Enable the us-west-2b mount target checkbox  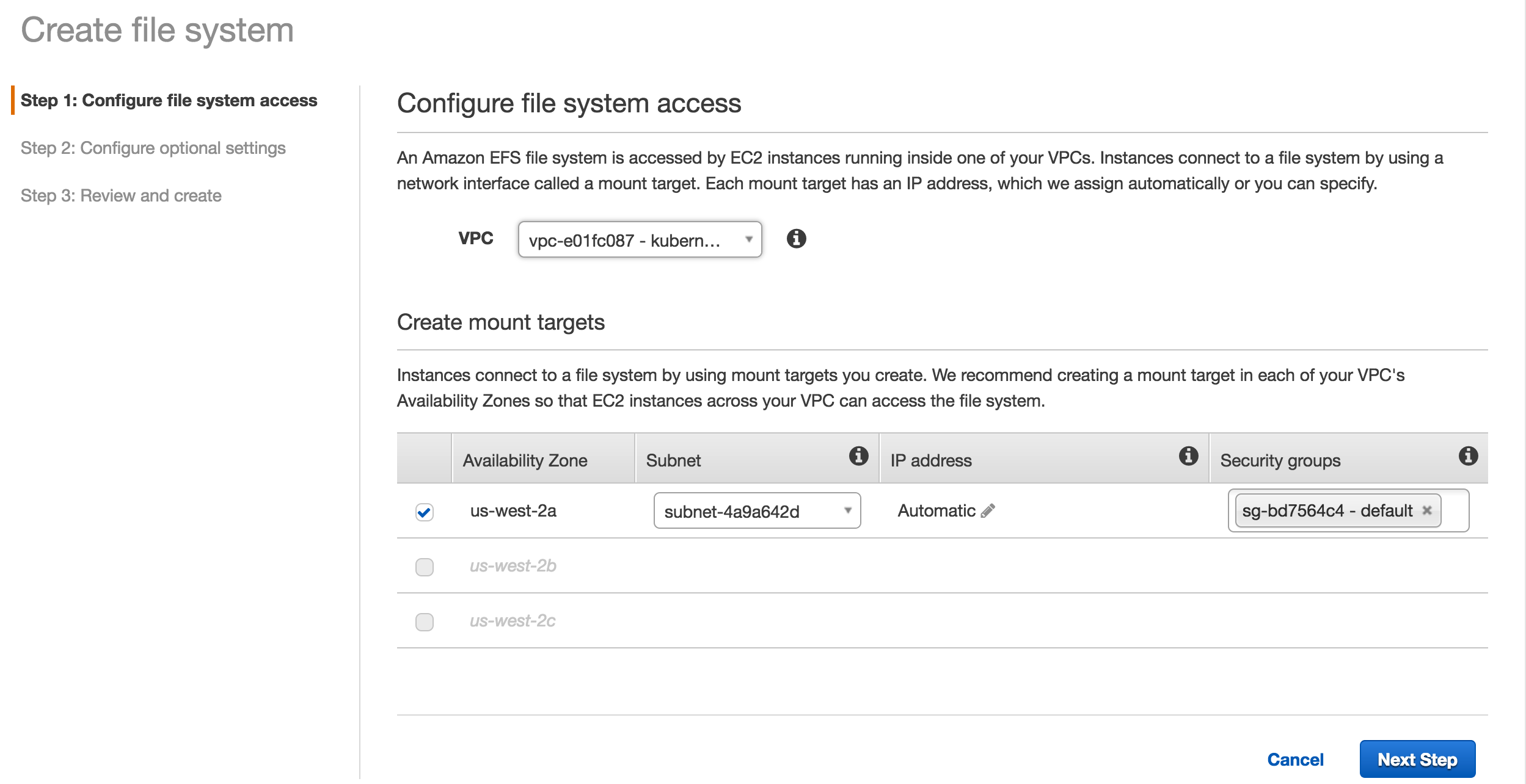(x=424, y=566)
